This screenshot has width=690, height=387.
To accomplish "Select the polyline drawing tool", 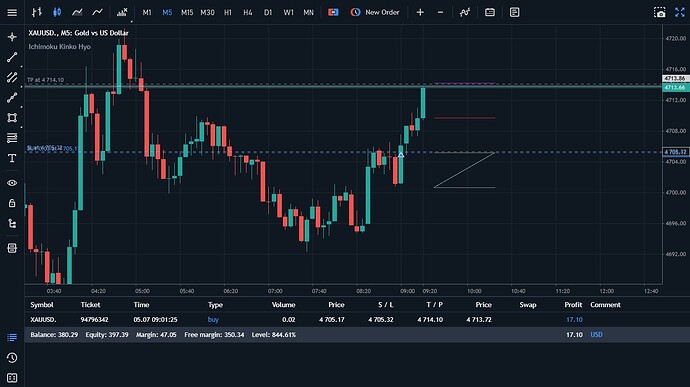I will coord(12,98).
